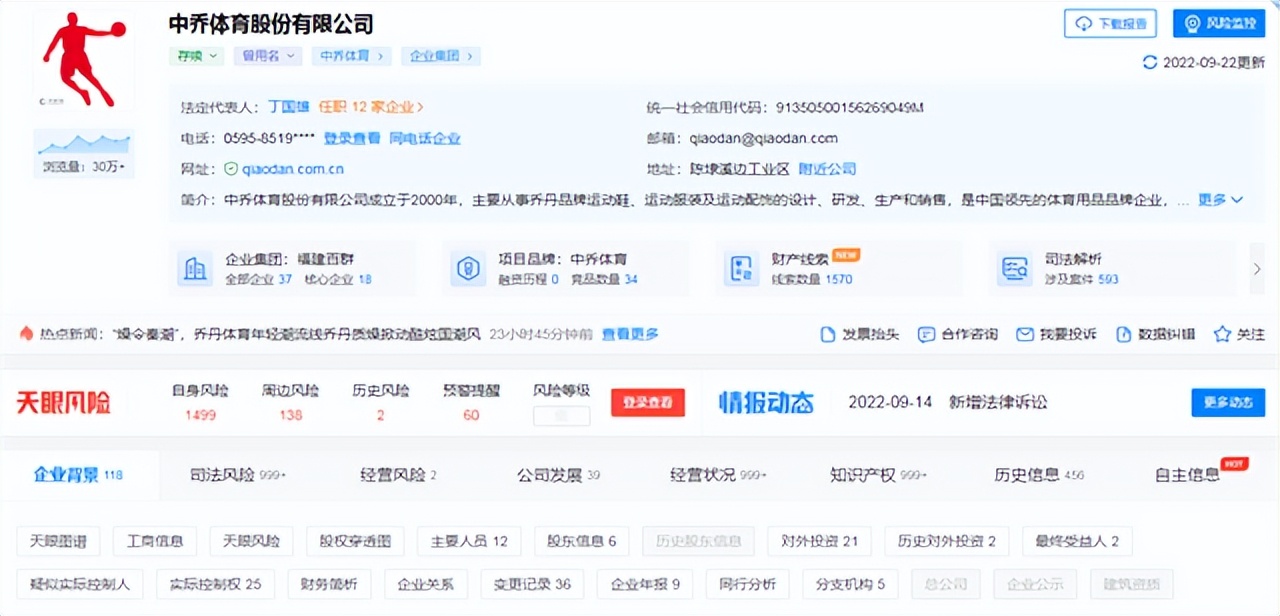Image resolution: width=1280 pixels, height=616 pixels.
Task: Expand the 存续 status dropdown
Action: (196, 56)
